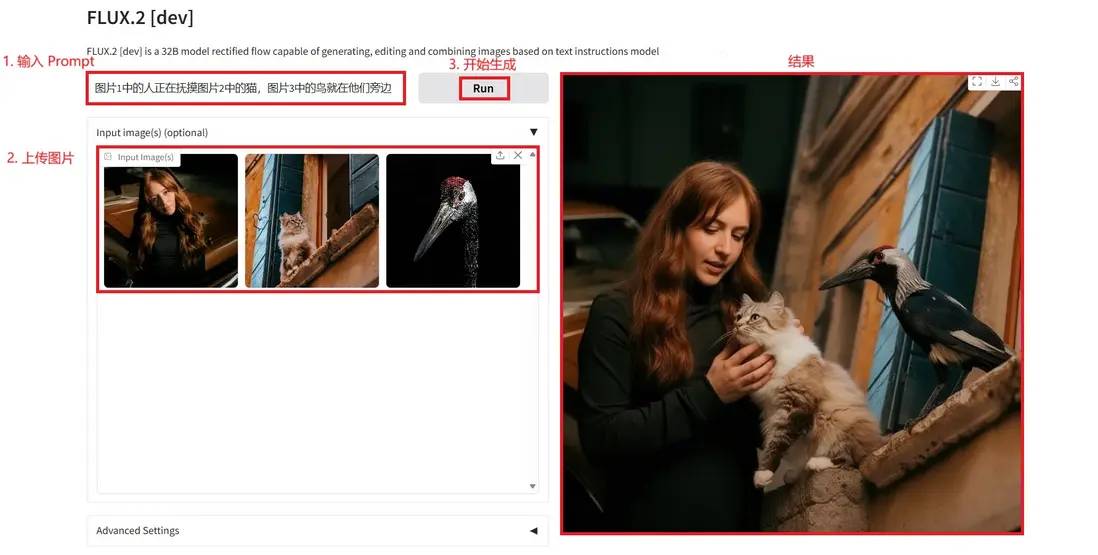Click the 'Input image(s) (optional)' label
This screenshot has width=1098, height=555.
(x=152, y=132)
